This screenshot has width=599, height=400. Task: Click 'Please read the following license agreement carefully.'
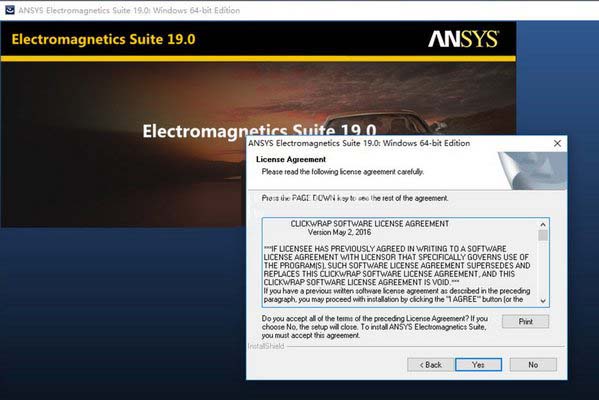(x=343, y=172)
